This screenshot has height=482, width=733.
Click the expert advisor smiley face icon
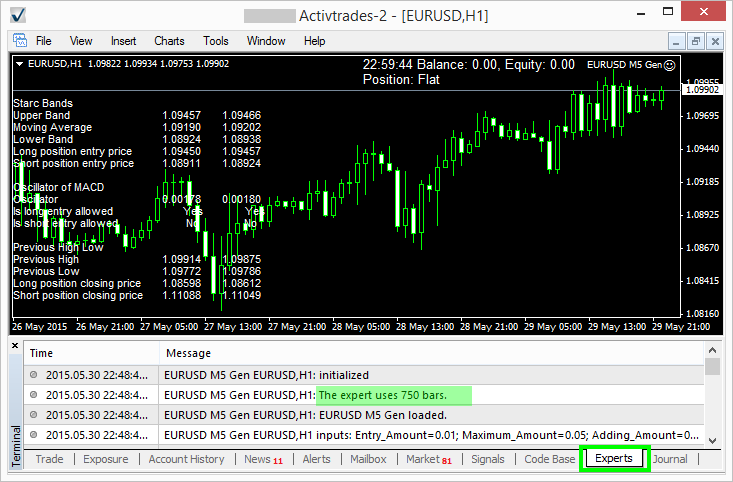coord(669,65)
